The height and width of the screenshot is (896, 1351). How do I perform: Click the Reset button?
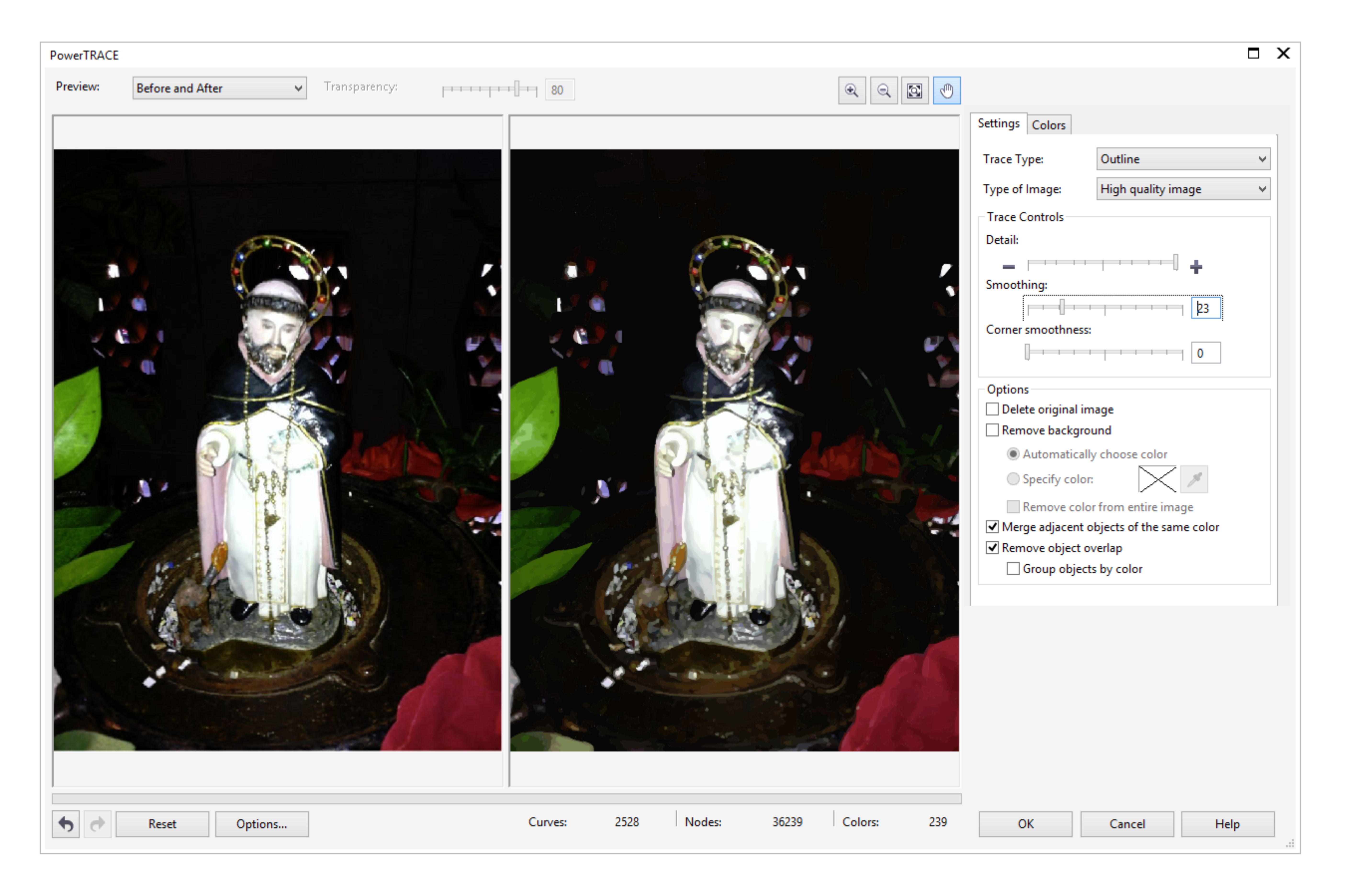(162, 824)
